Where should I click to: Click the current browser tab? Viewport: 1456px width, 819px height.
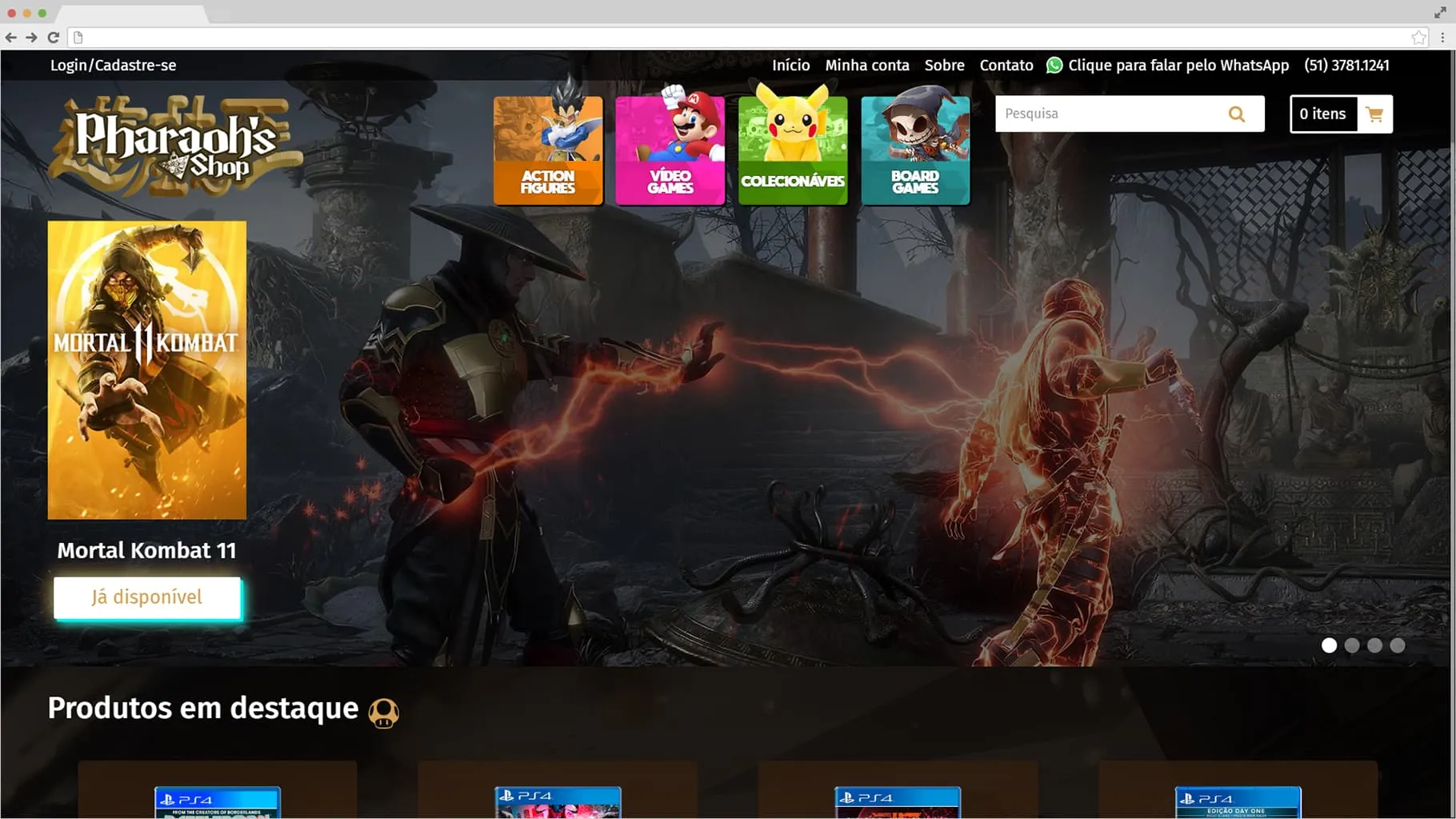(133, 14)
